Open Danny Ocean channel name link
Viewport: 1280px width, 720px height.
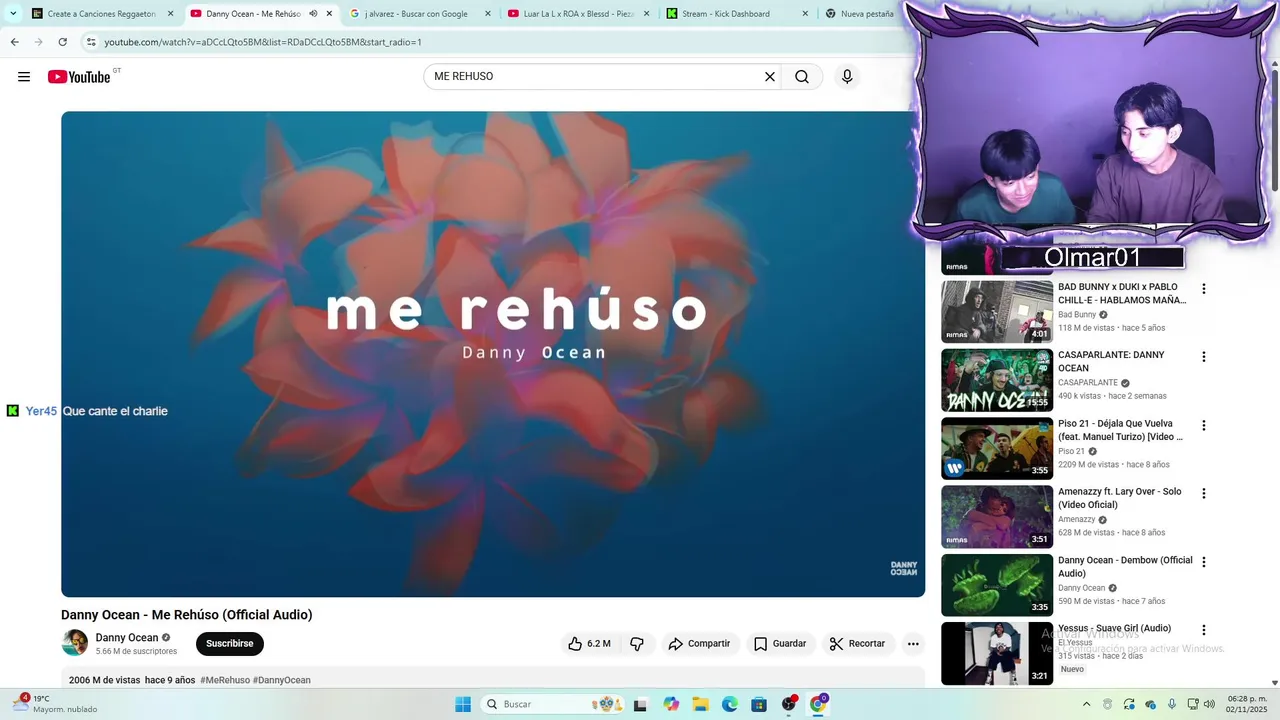(127, 638)
